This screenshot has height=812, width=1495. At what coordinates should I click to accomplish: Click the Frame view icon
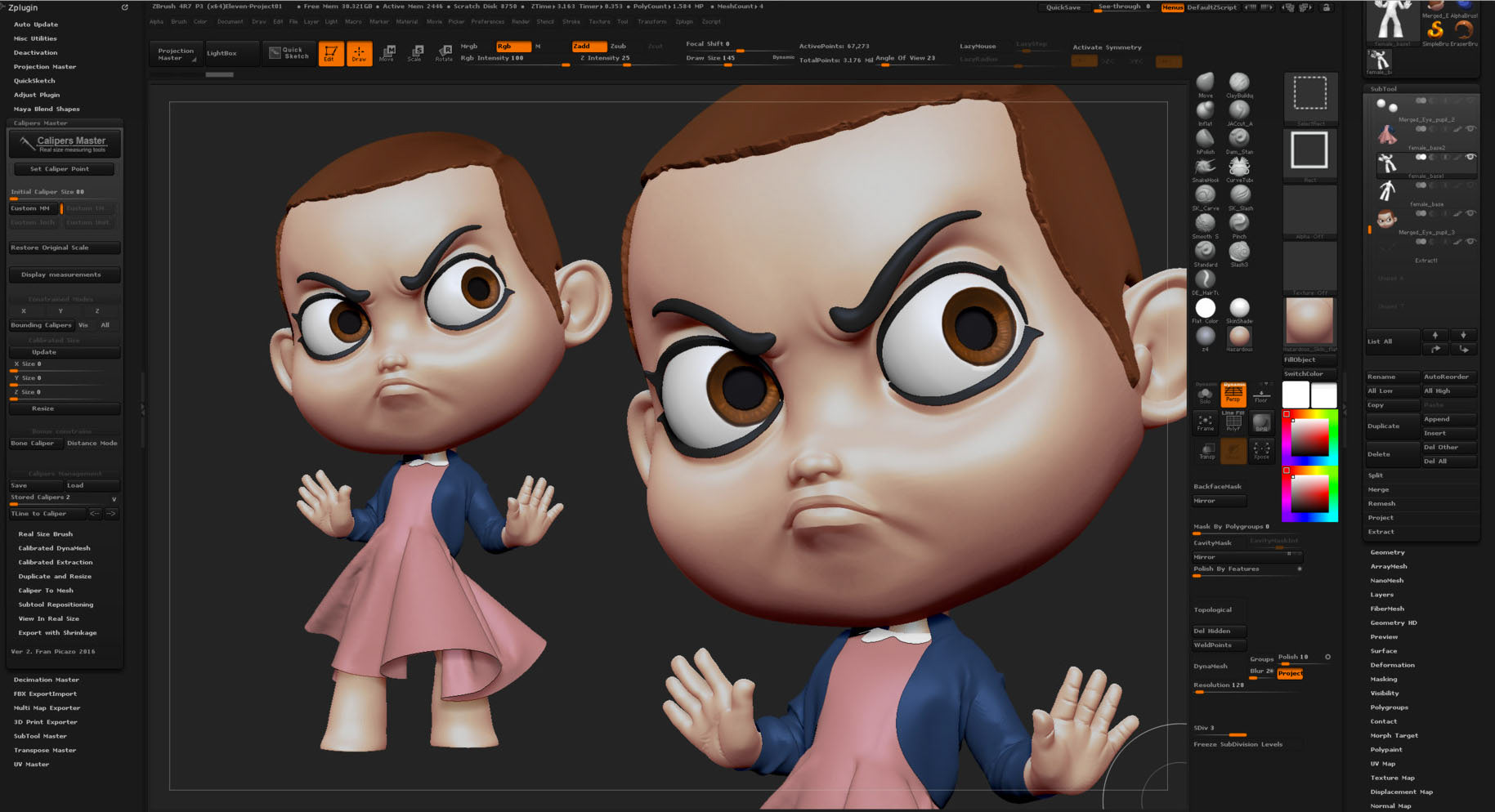pyautogui.click(x=1205, y=422)
